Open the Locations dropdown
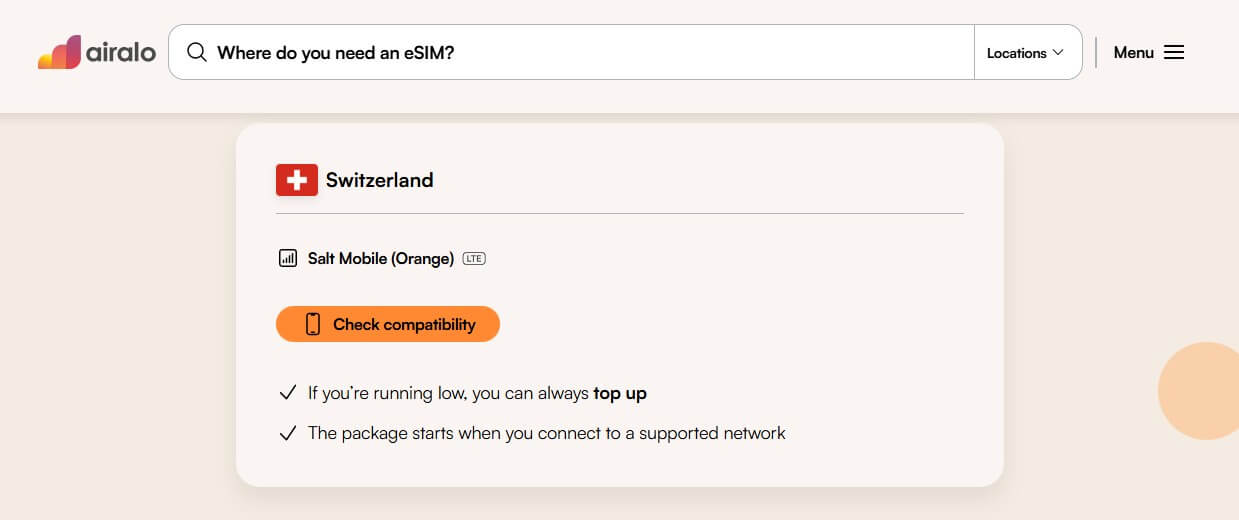Viewport: 1239px width, 520px height. 1016,53
